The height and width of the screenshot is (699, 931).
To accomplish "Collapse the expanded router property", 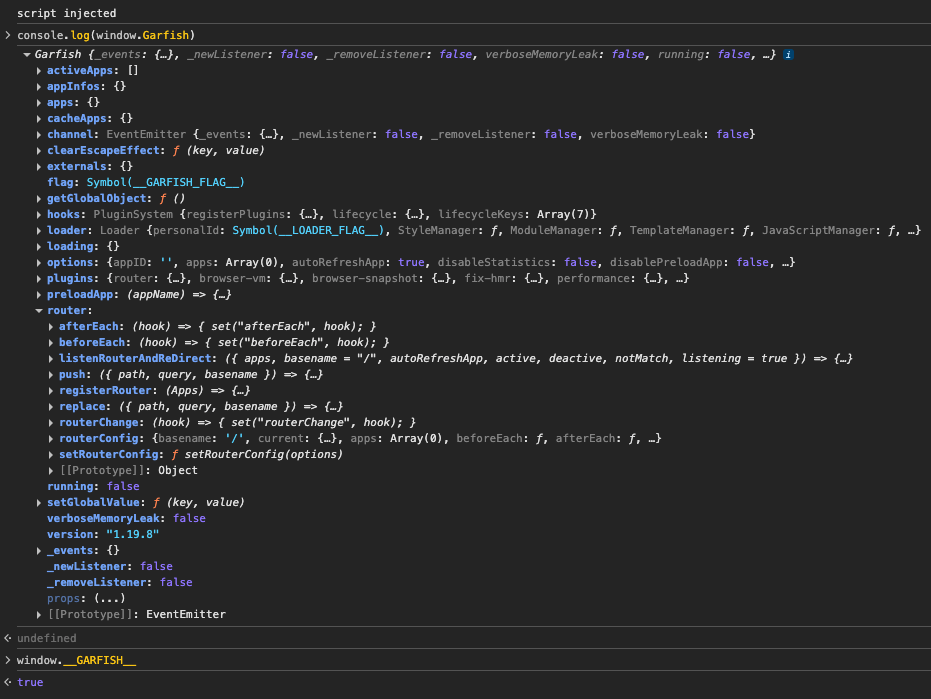I will (39, 311).
